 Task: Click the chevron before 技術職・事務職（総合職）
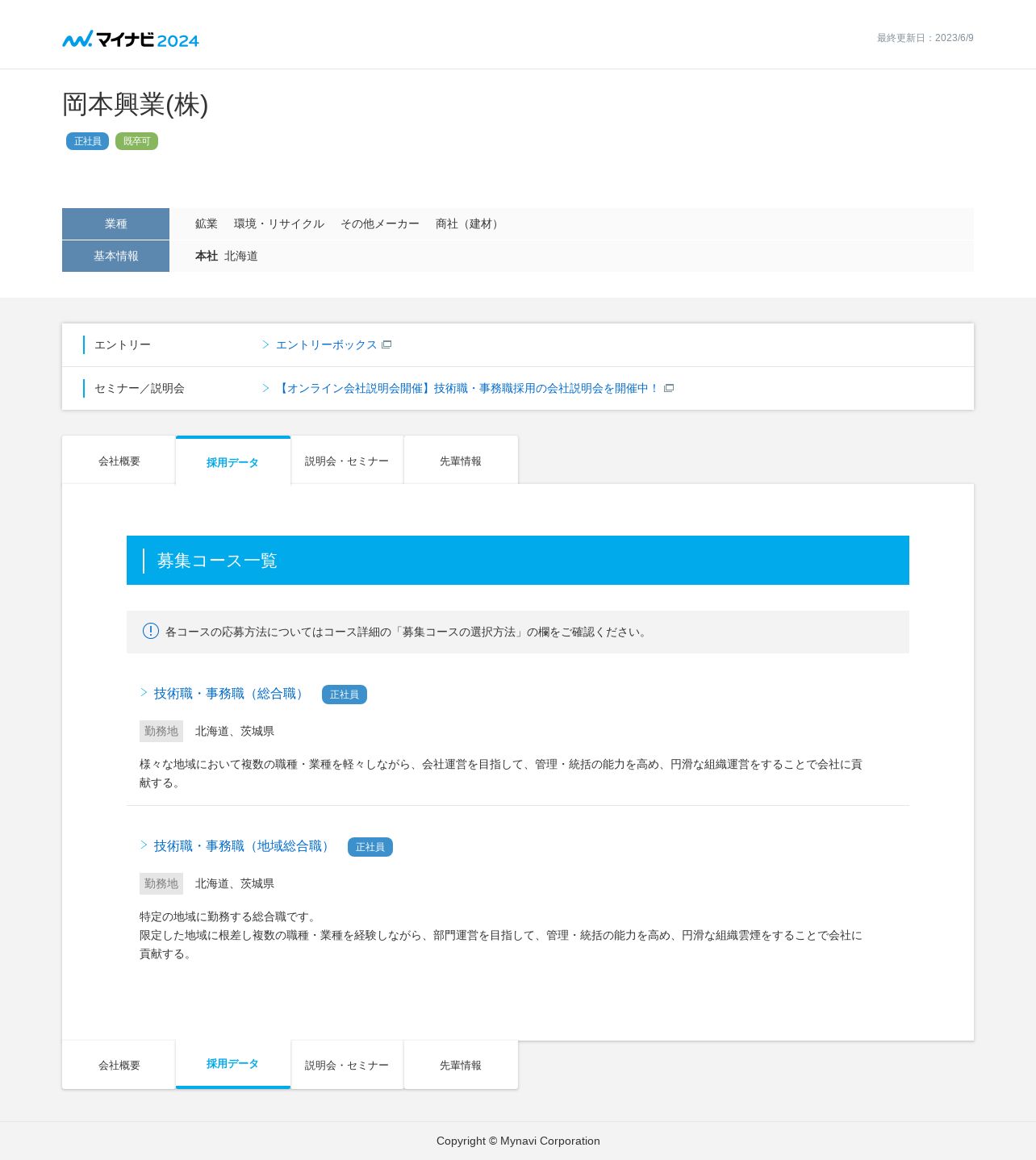click(x=144, y=692)
